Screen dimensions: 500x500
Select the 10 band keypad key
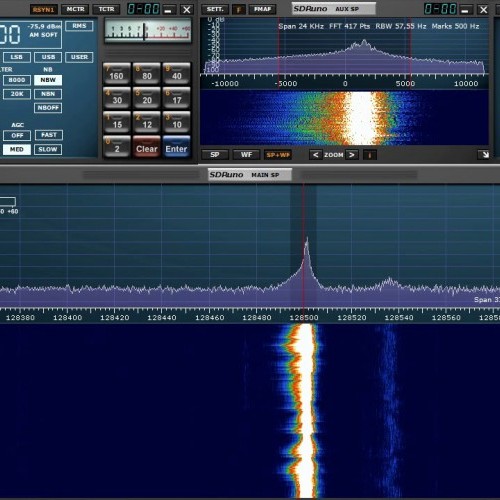click(x=177, y=122)
